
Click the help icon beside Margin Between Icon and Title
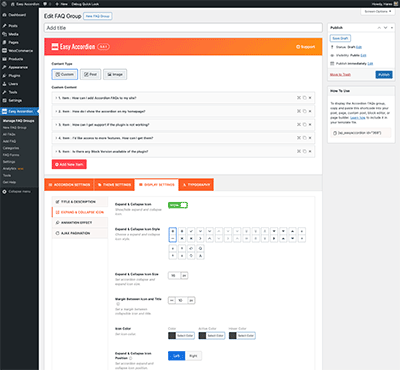118,304
